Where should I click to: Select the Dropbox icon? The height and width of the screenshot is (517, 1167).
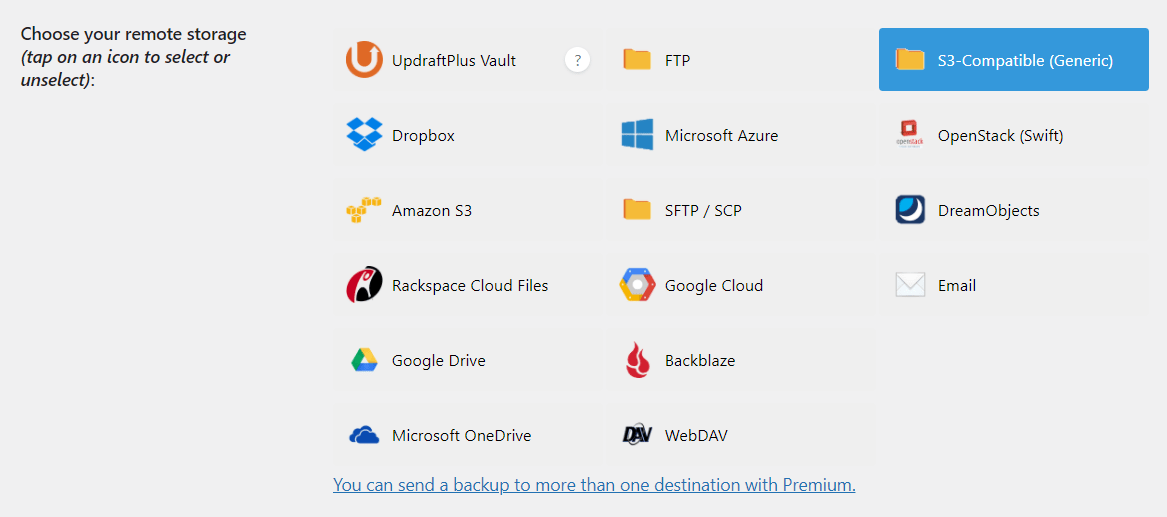click(x=364, y=135)
